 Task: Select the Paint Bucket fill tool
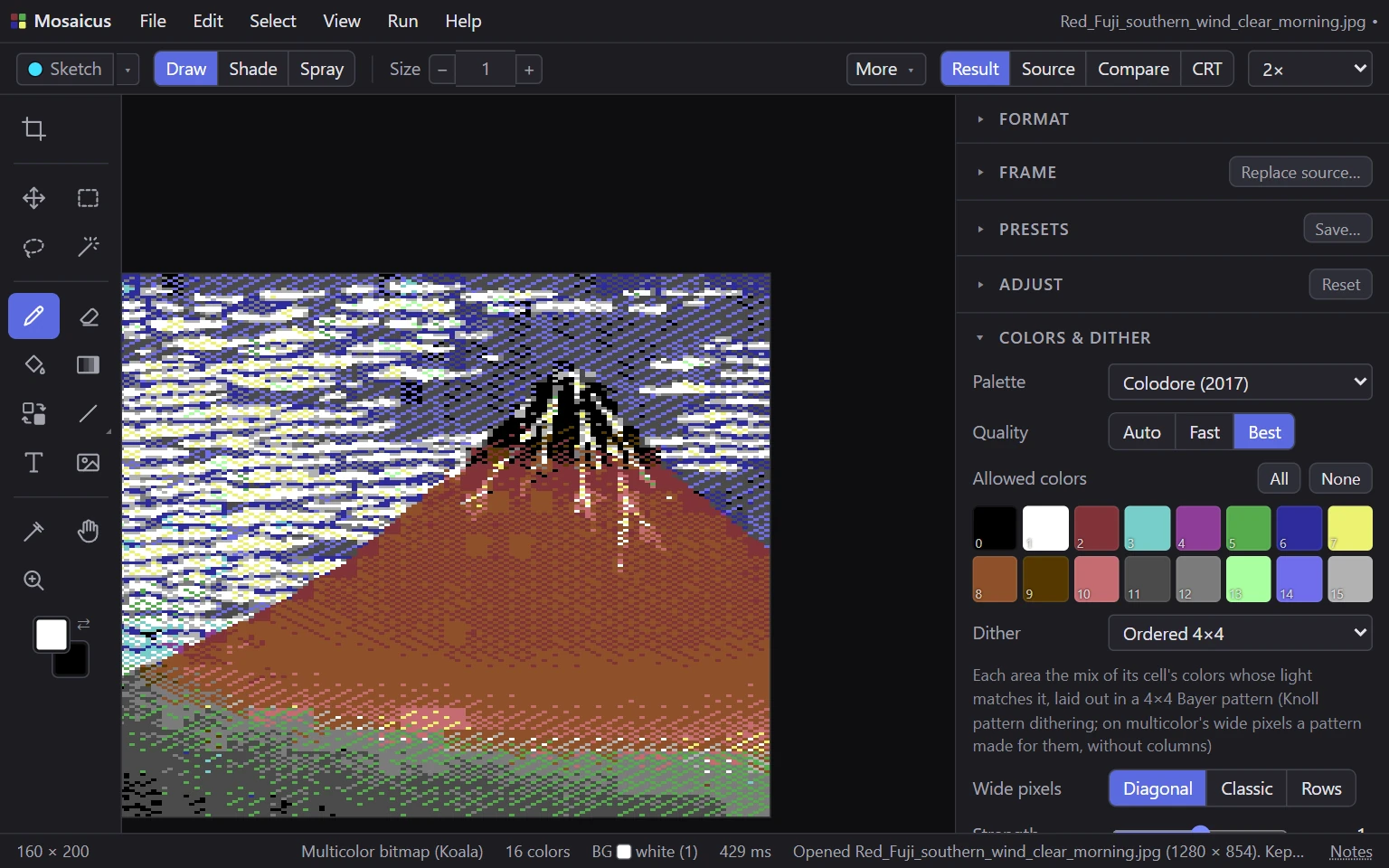[33, 365]
